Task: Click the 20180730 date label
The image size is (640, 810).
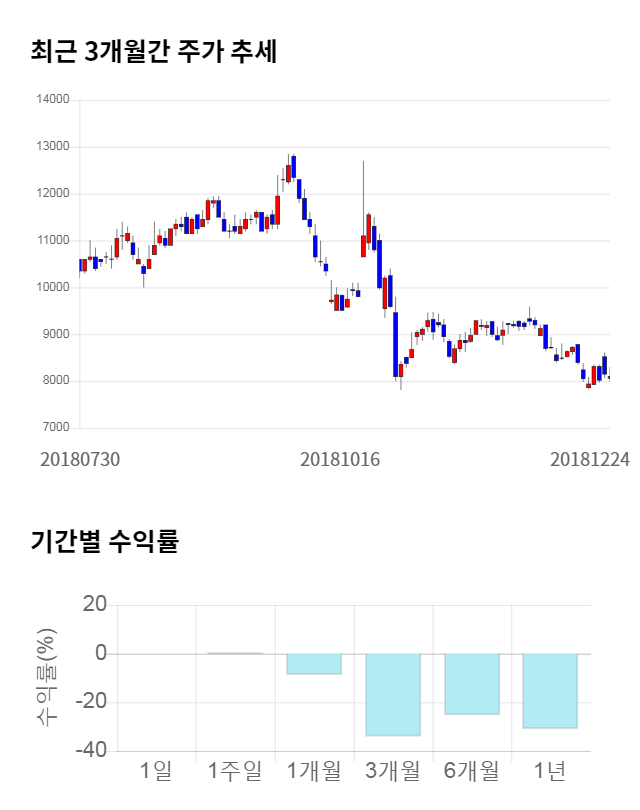Action: 80,459
